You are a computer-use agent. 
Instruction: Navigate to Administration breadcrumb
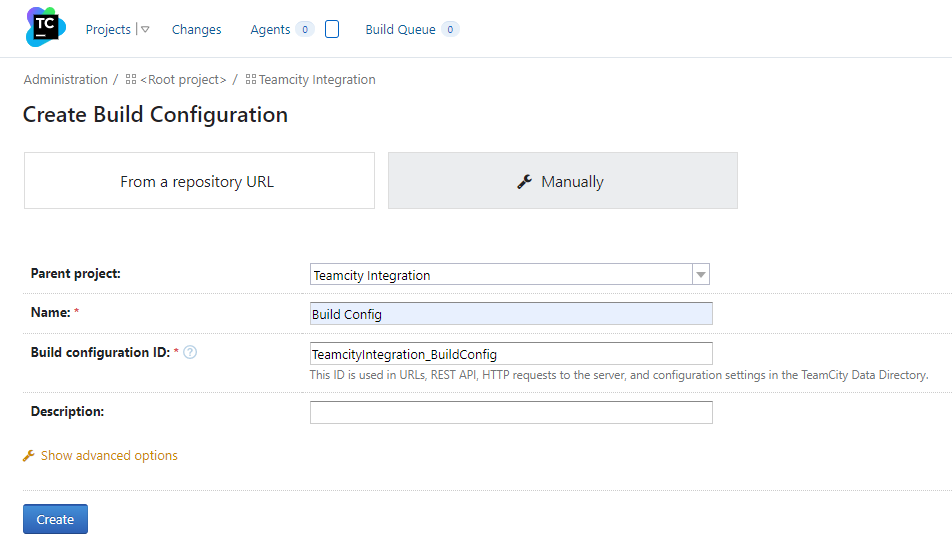pos(65,80)
